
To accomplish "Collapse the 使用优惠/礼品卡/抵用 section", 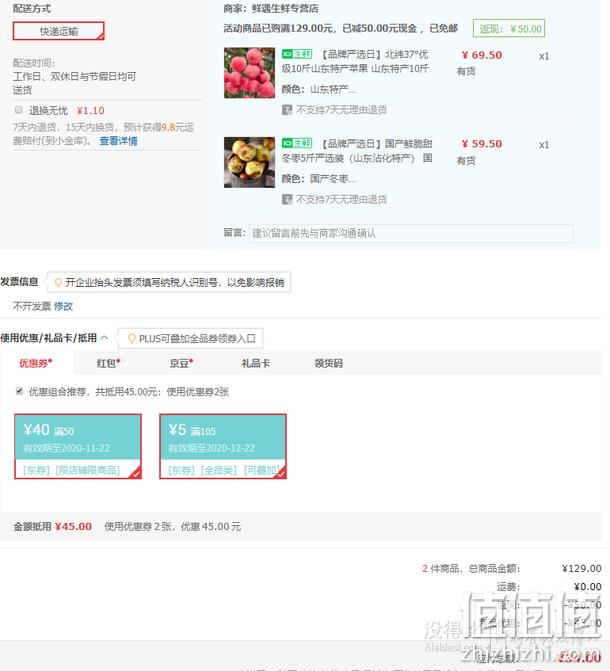I will coord(104,338).
